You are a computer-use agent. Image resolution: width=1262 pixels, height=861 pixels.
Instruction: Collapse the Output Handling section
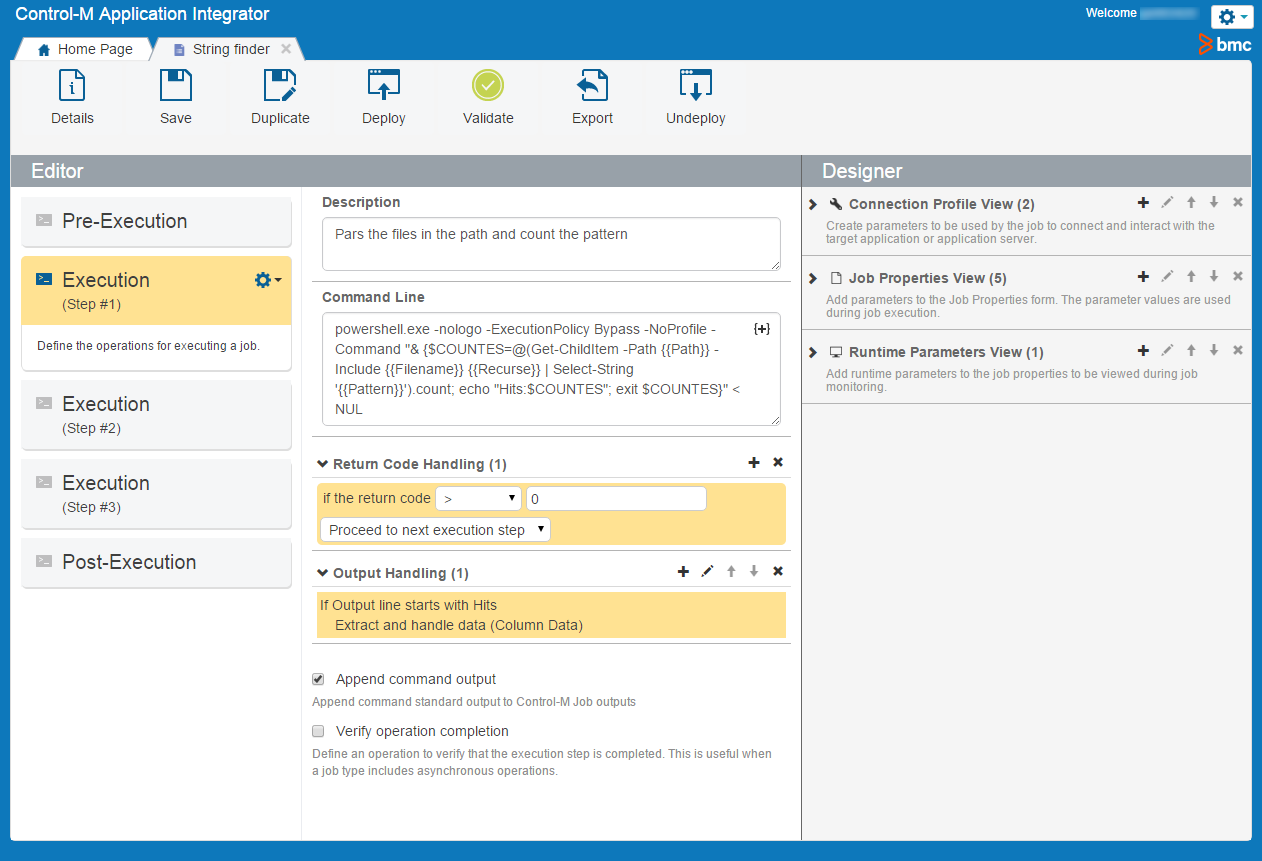click(x=323, y=573)
